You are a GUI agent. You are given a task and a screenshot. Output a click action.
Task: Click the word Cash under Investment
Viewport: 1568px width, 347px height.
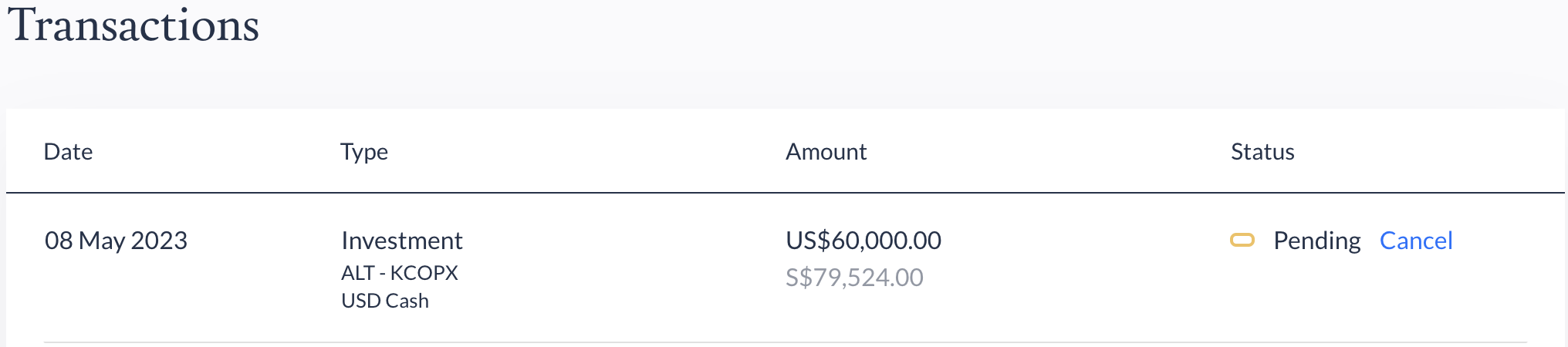point(407,301)
